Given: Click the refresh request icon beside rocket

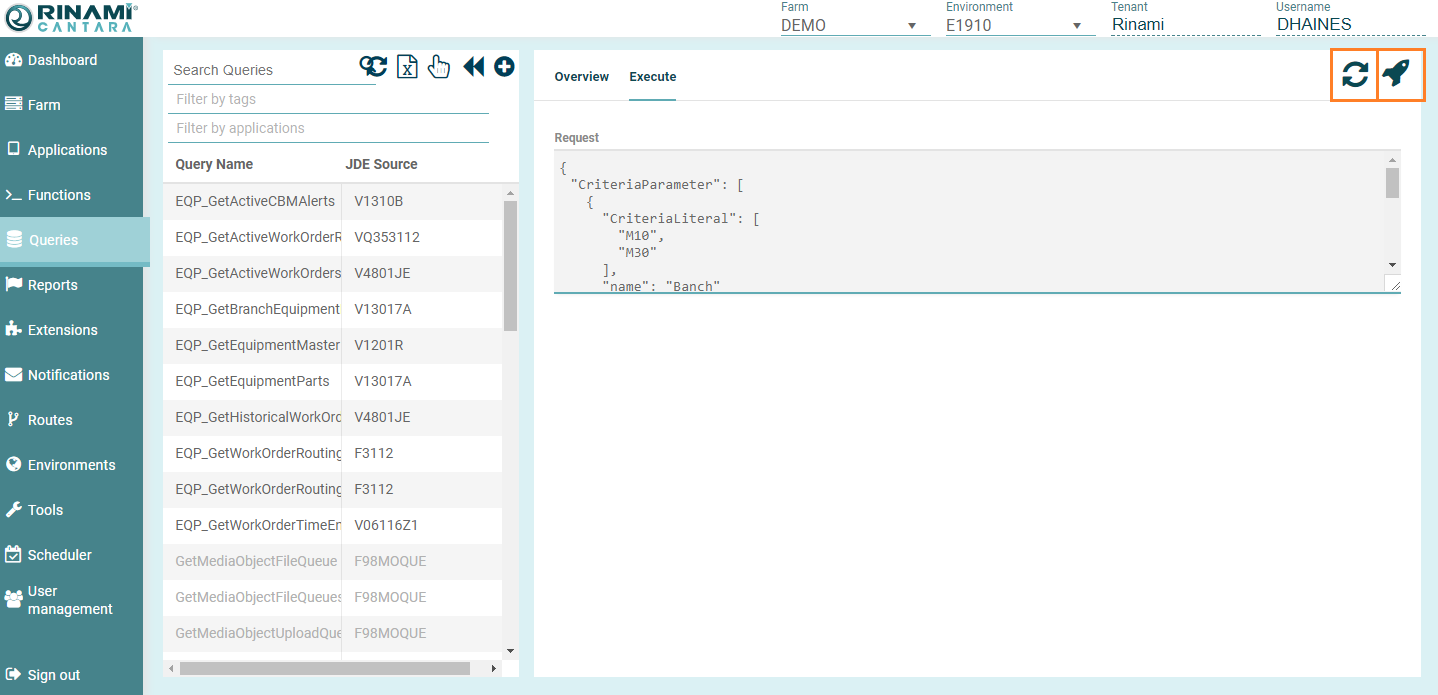Looking at the screenshot, I should 1354,74.
